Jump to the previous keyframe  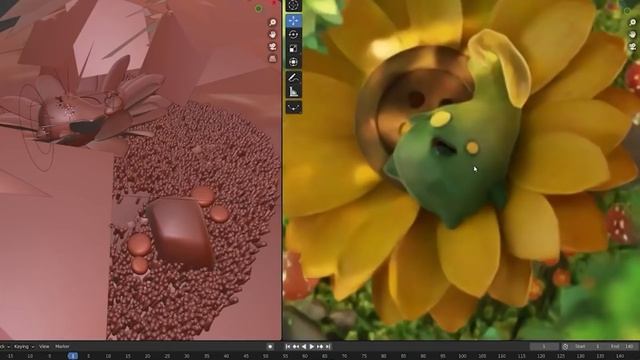pos(296,347)
